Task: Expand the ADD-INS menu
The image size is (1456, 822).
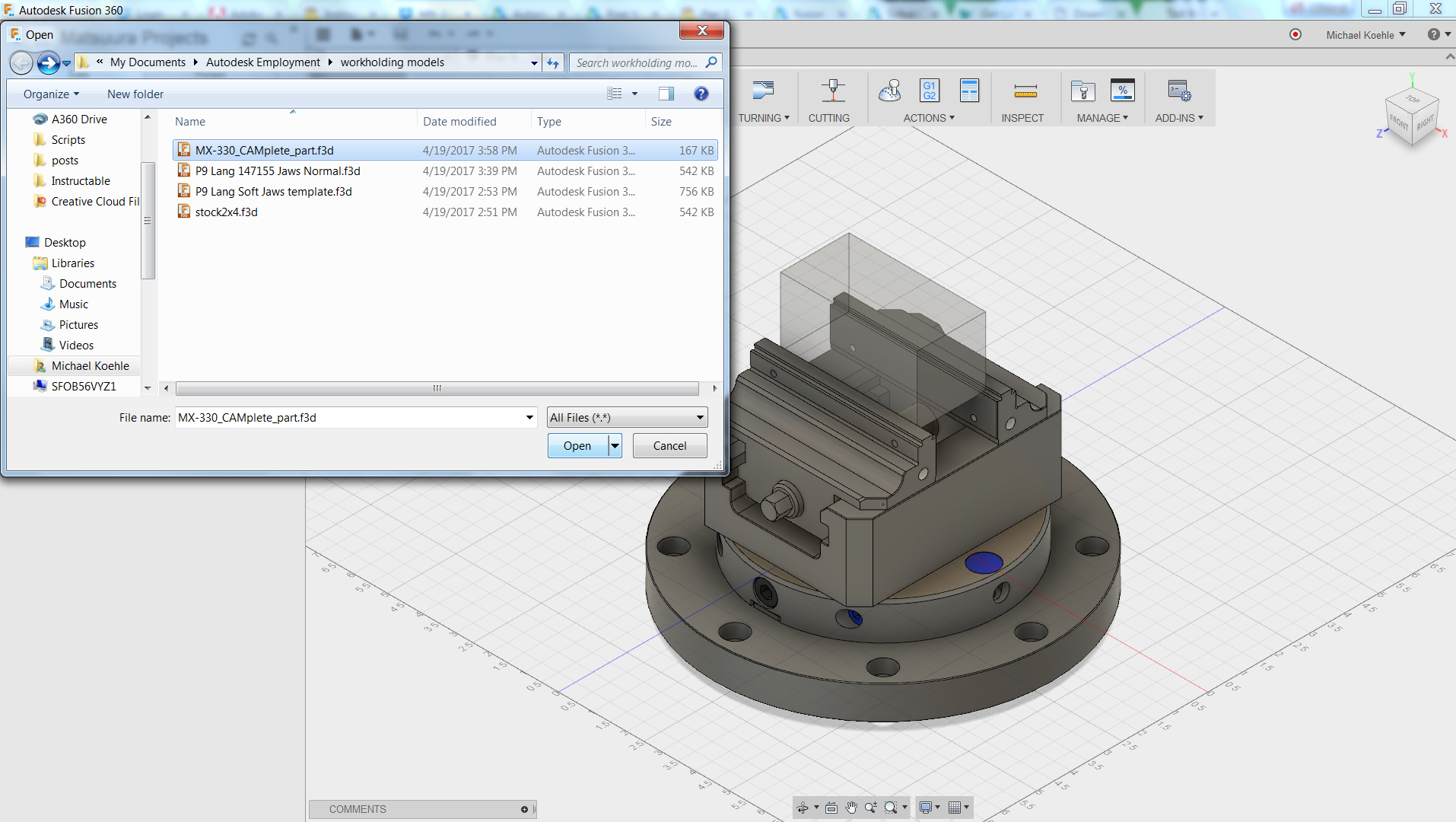Action: 1179,118
